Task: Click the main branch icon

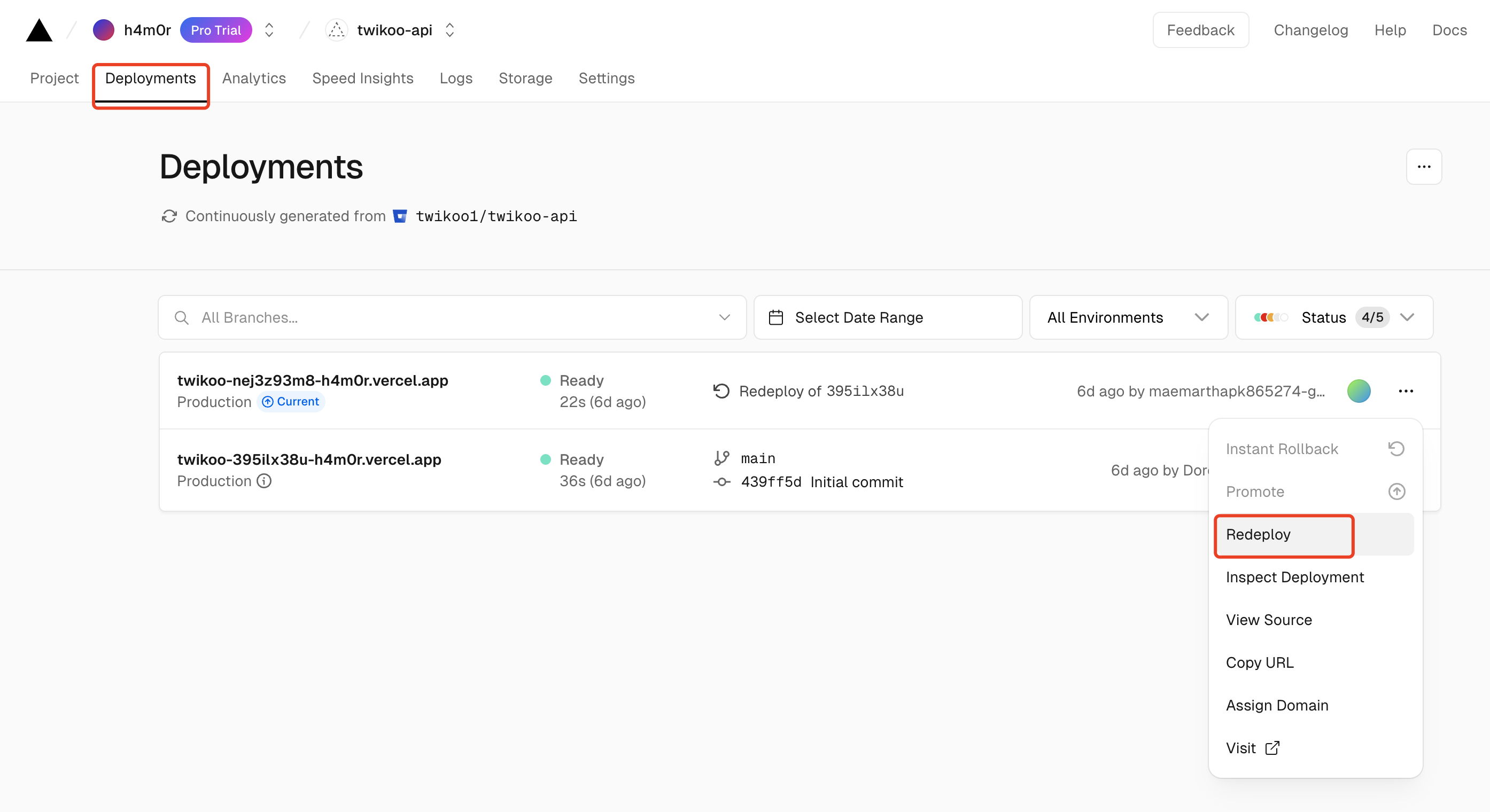Action: [x=721, y=459]
